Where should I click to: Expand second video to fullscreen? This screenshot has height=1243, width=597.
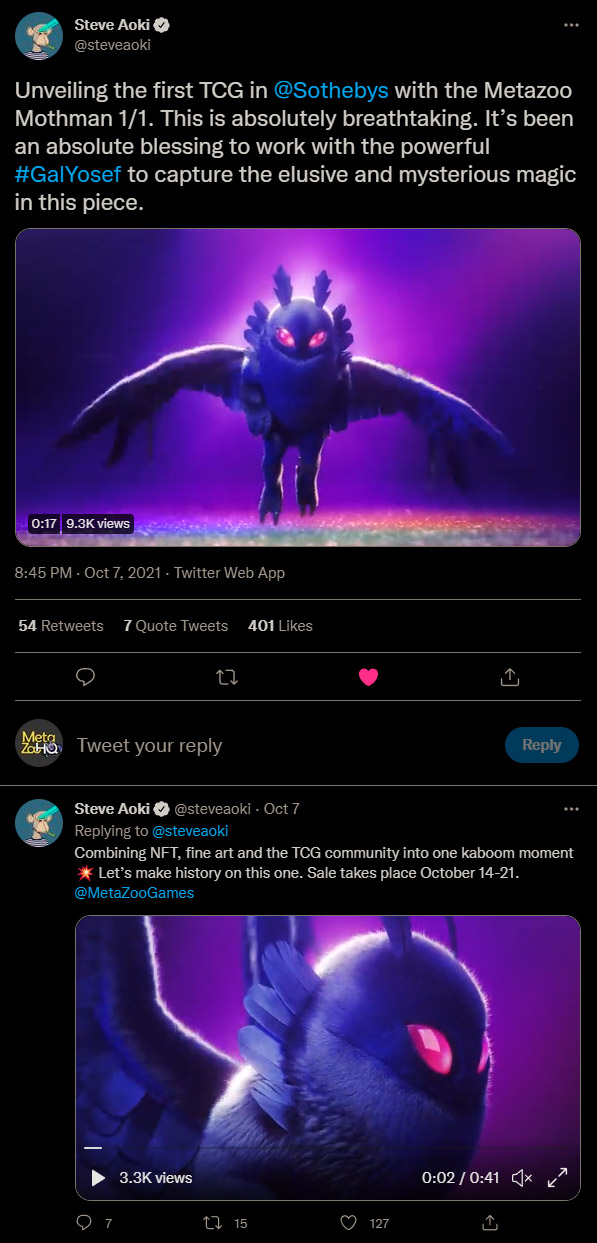pos(558,1178)
